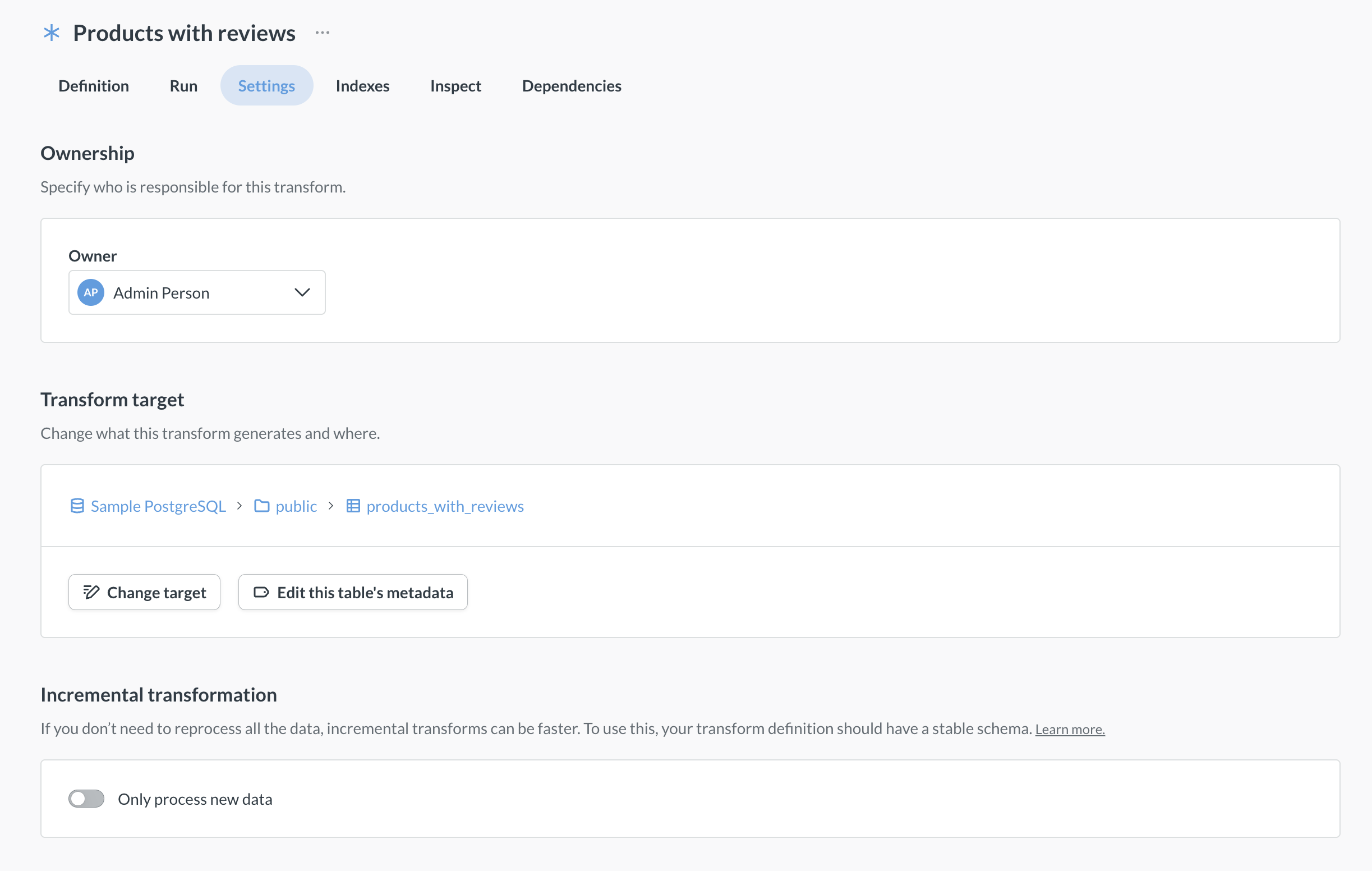Click the folder icon beside public

click(261, 506)
